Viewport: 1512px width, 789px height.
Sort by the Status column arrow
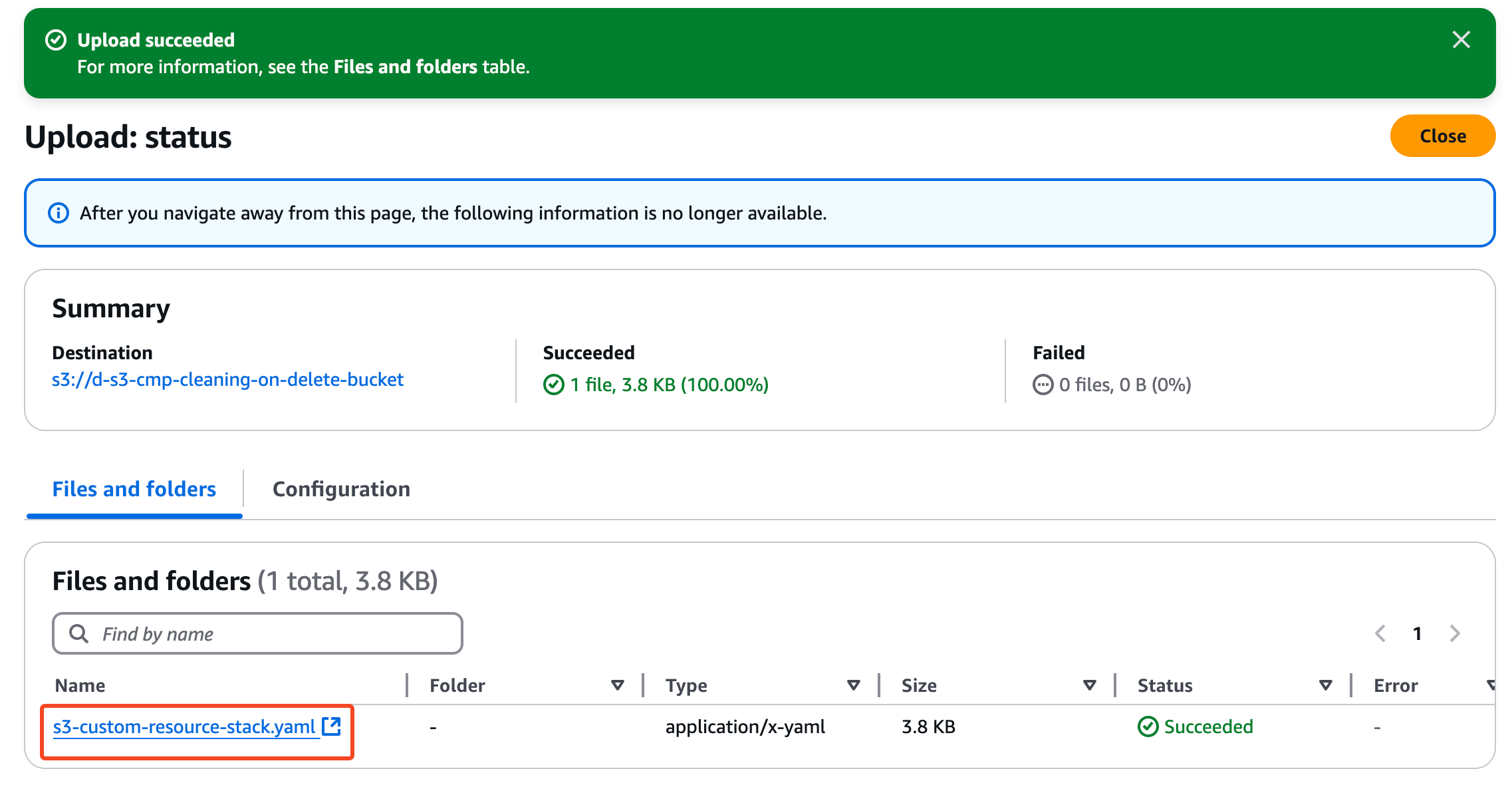click(x=1325, y=685)
